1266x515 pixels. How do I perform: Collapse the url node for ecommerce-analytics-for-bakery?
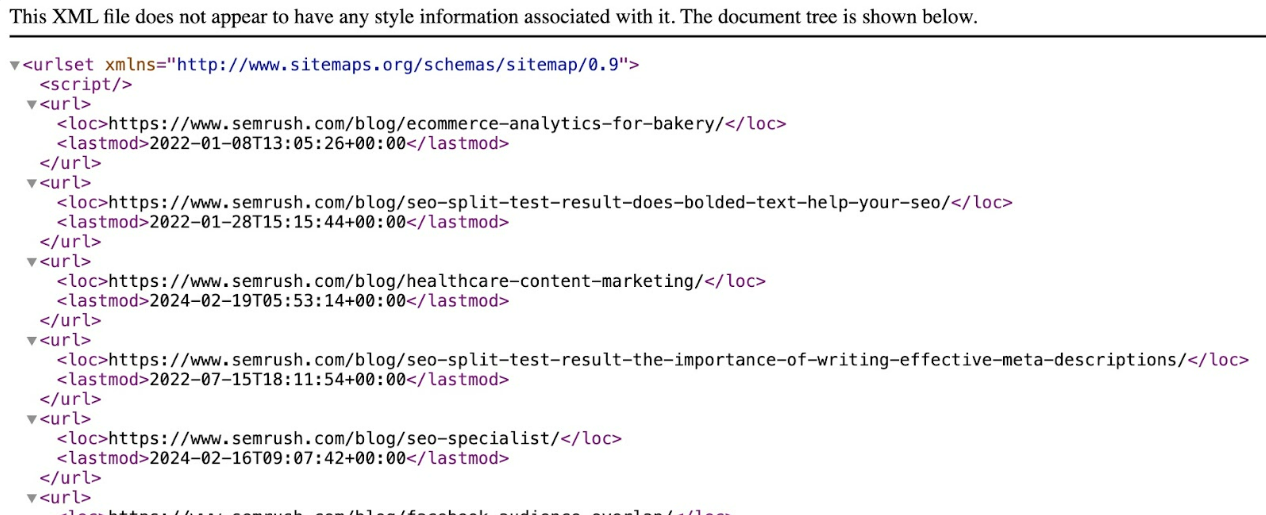[x=32, y=105]
